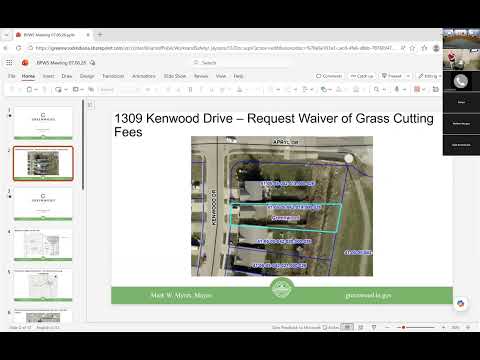This screenshot has height=360, width=480.
Task: Open the Design ribbon tab
Action: pyautogui.click(x=87, y=76)
